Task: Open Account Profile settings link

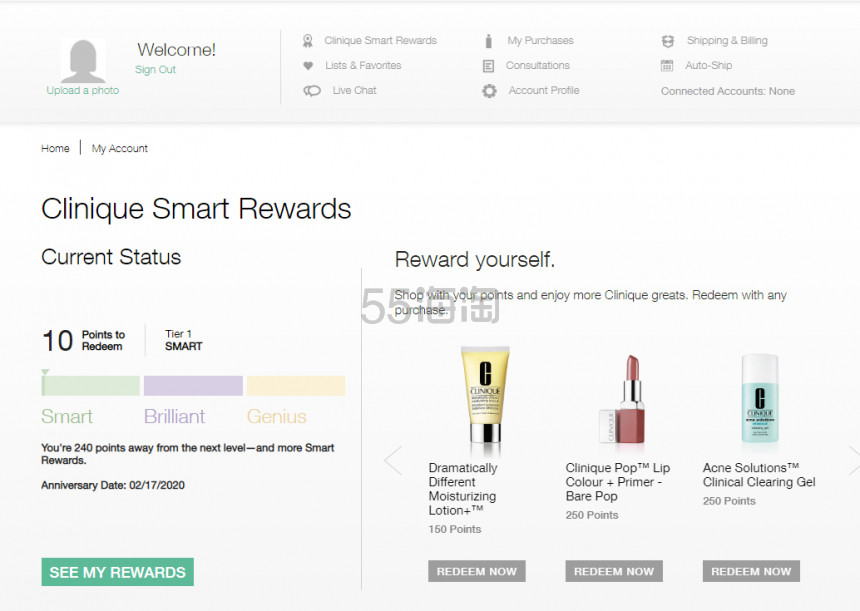Action: click(544, 90)
